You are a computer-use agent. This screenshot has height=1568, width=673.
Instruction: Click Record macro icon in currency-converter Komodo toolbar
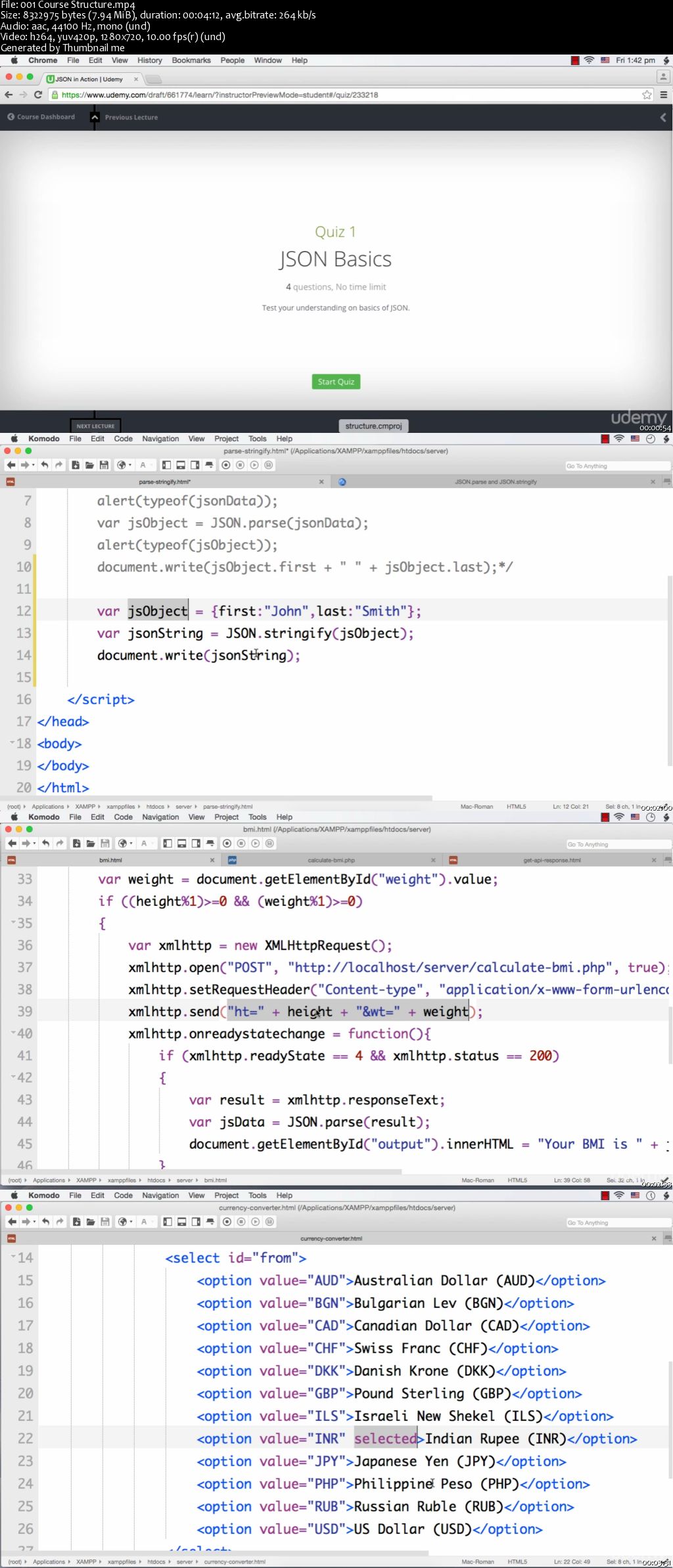pyautogui.click(x=227, y=1222)
